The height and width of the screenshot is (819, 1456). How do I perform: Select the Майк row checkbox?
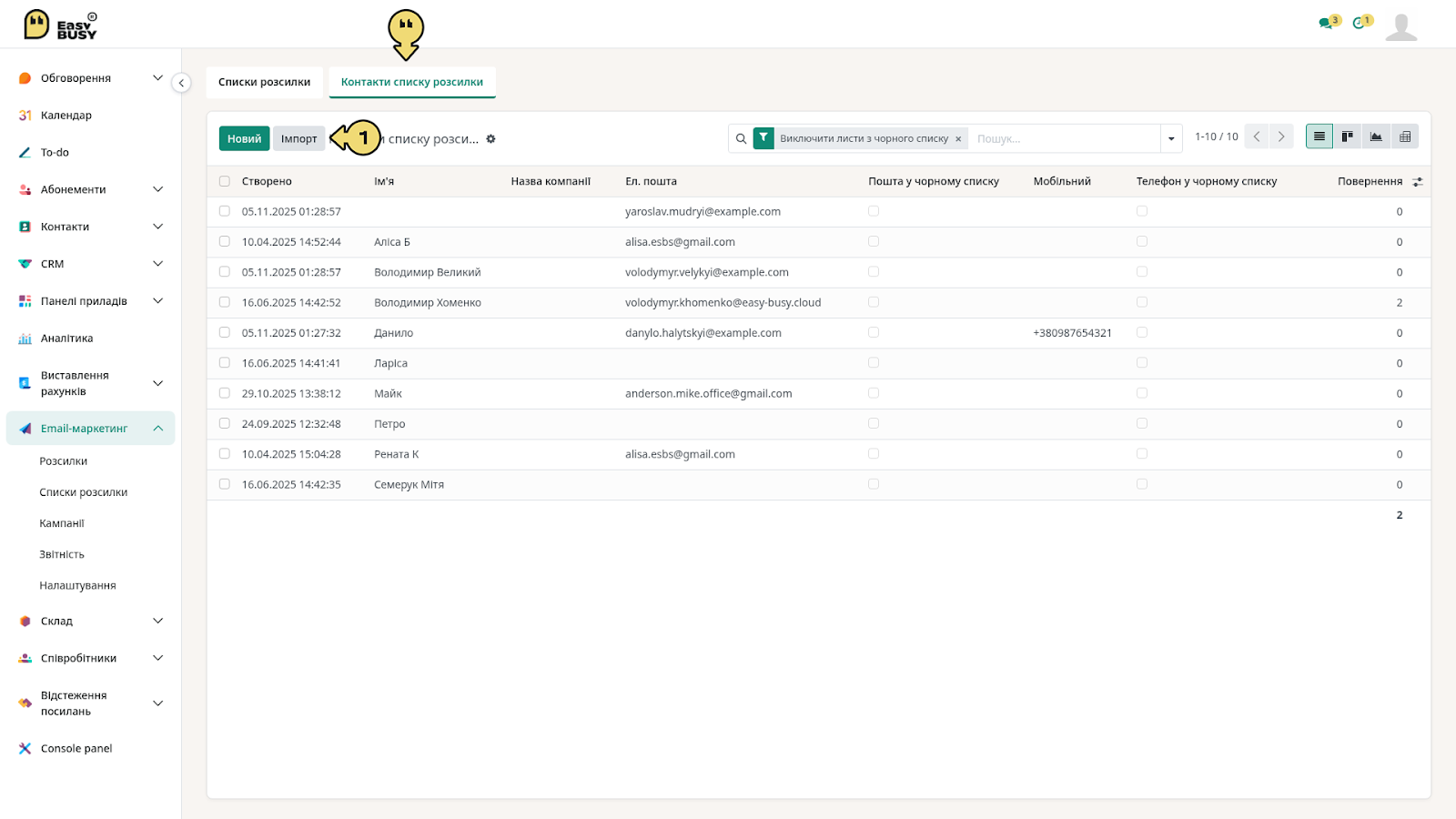[224, 393]
